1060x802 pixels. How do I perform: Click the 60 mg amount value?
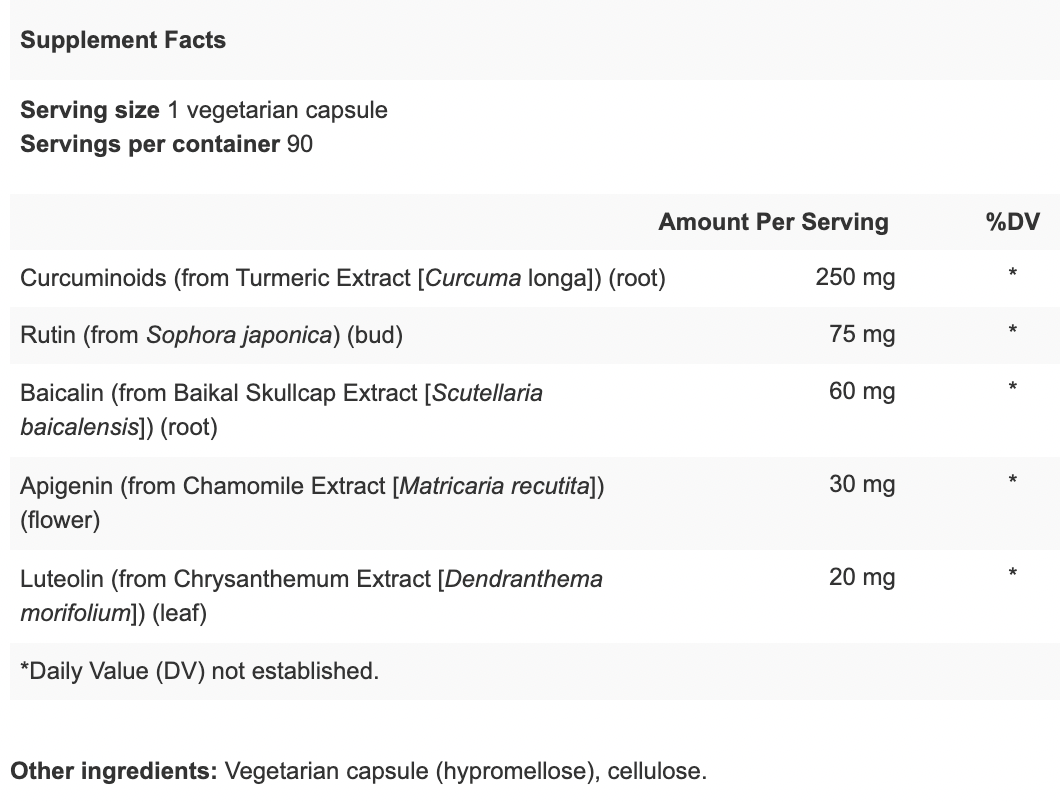(x=862, y=391)
